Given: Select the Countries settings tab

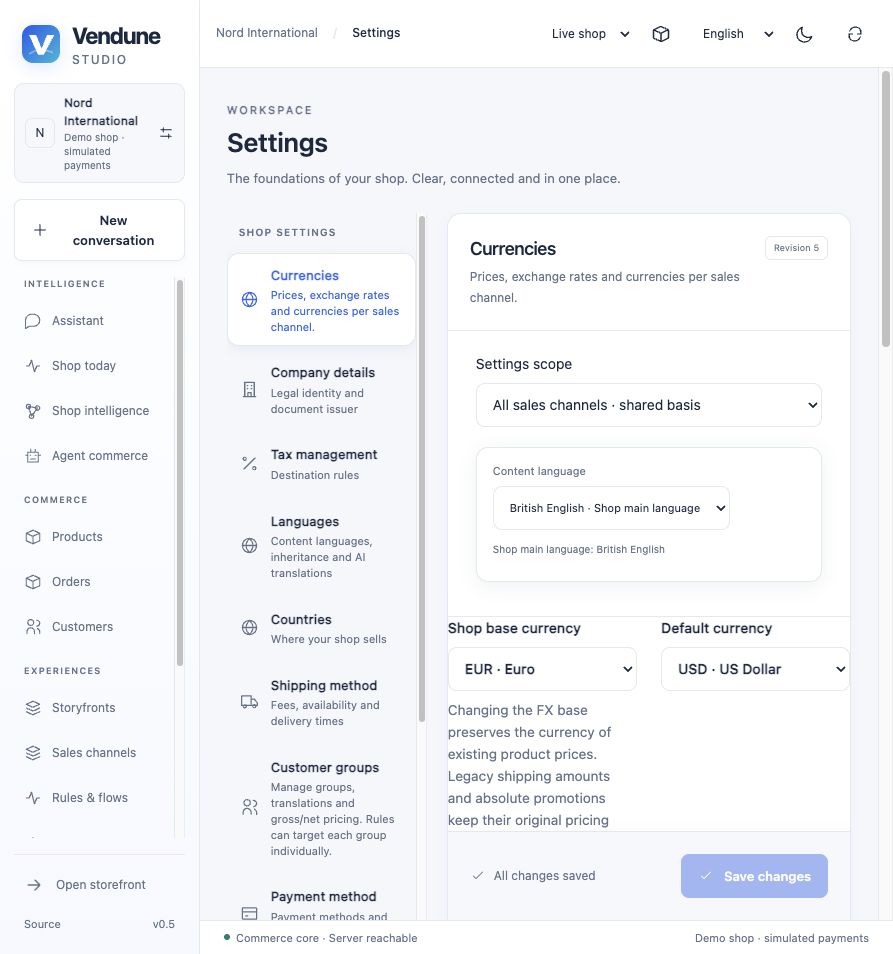Looking at the screenshot, I should pyautogui.click(x=321, y=628).
